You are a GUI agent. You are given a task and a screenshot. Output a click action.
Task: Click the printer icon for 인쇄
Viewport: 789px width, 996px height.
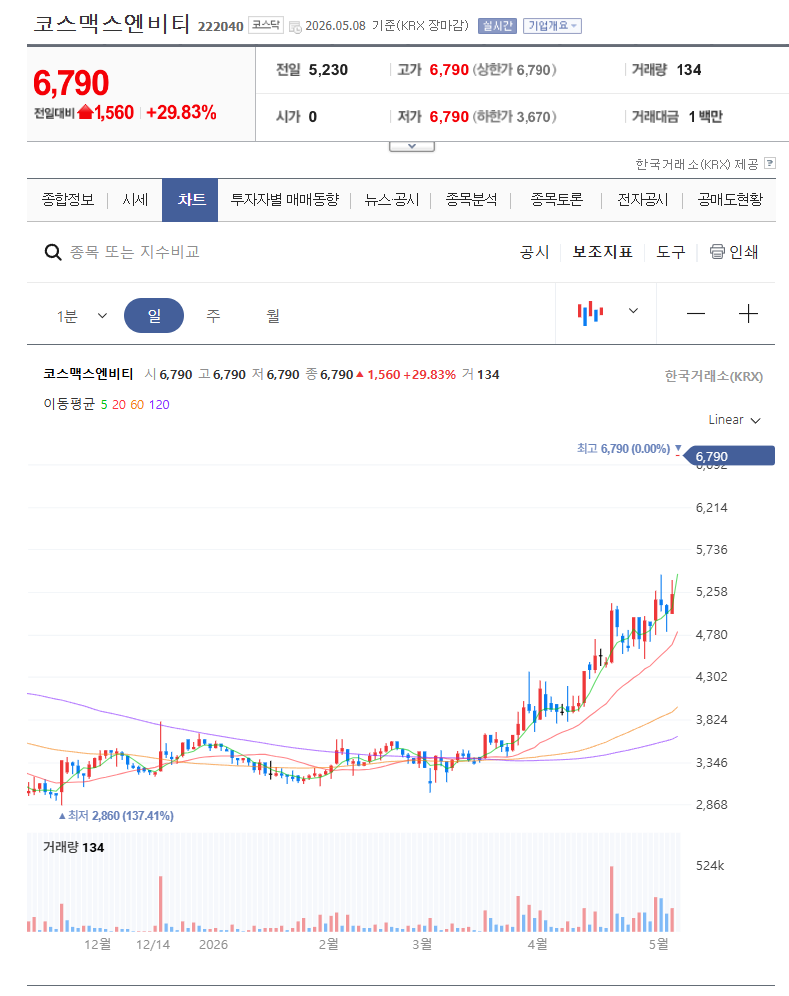[717, 252]
